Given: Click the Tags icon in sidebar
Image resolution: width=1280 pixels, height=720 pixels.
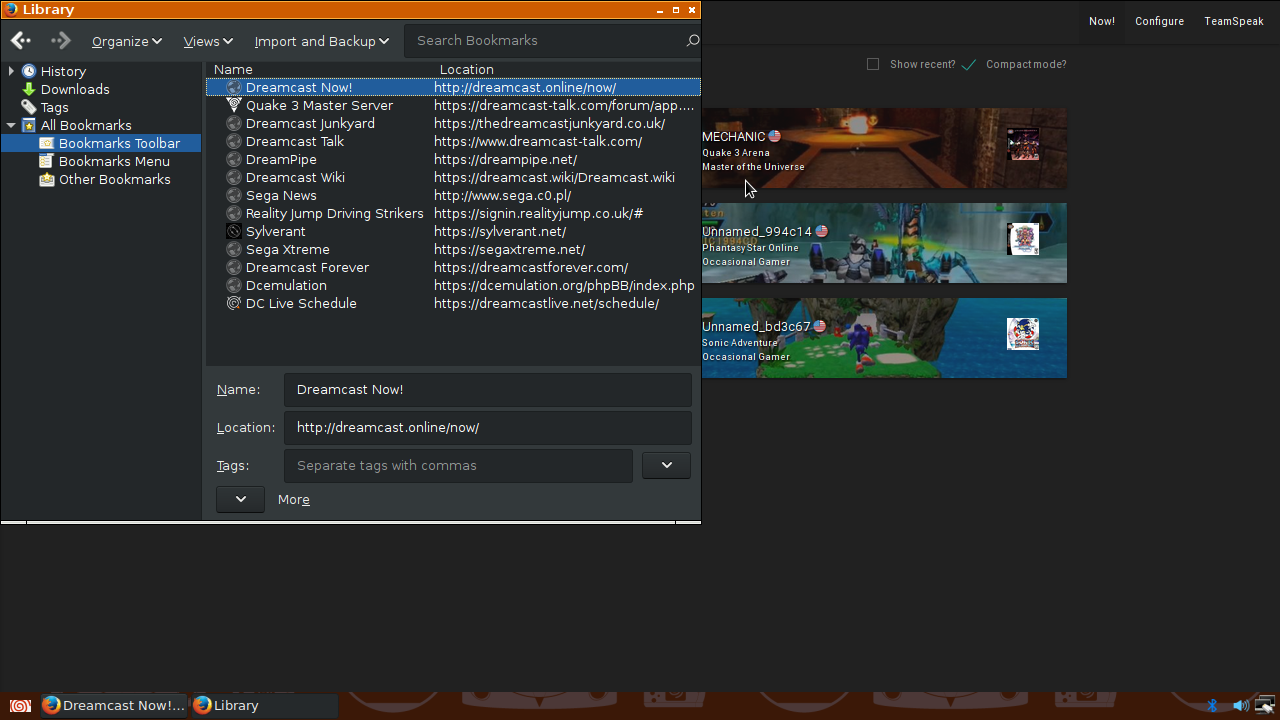Looking at the screenshot, I should [29, 107].
